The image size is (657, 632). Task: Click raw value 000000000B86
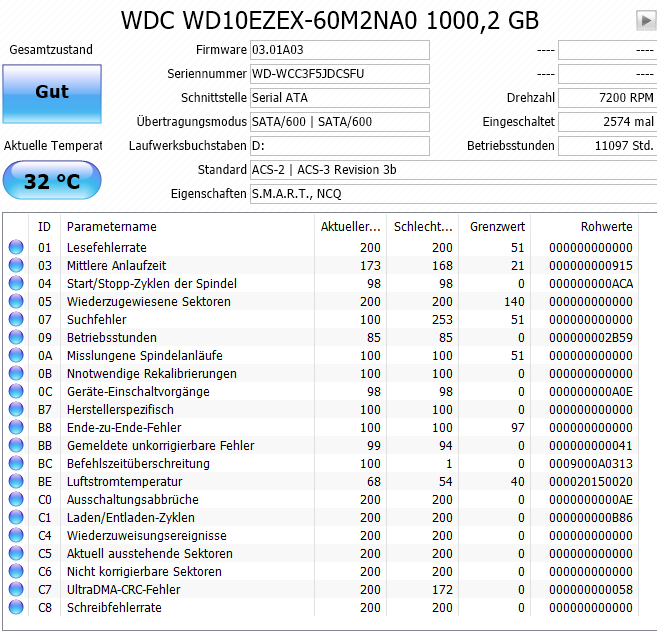click(591, 518)
